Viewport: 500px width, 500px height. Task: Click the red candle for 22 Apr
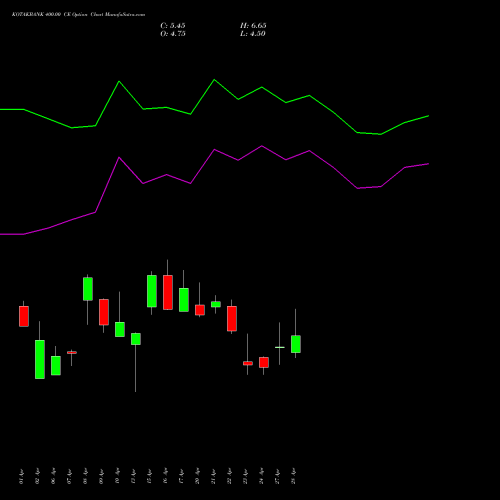coord(232,318)
